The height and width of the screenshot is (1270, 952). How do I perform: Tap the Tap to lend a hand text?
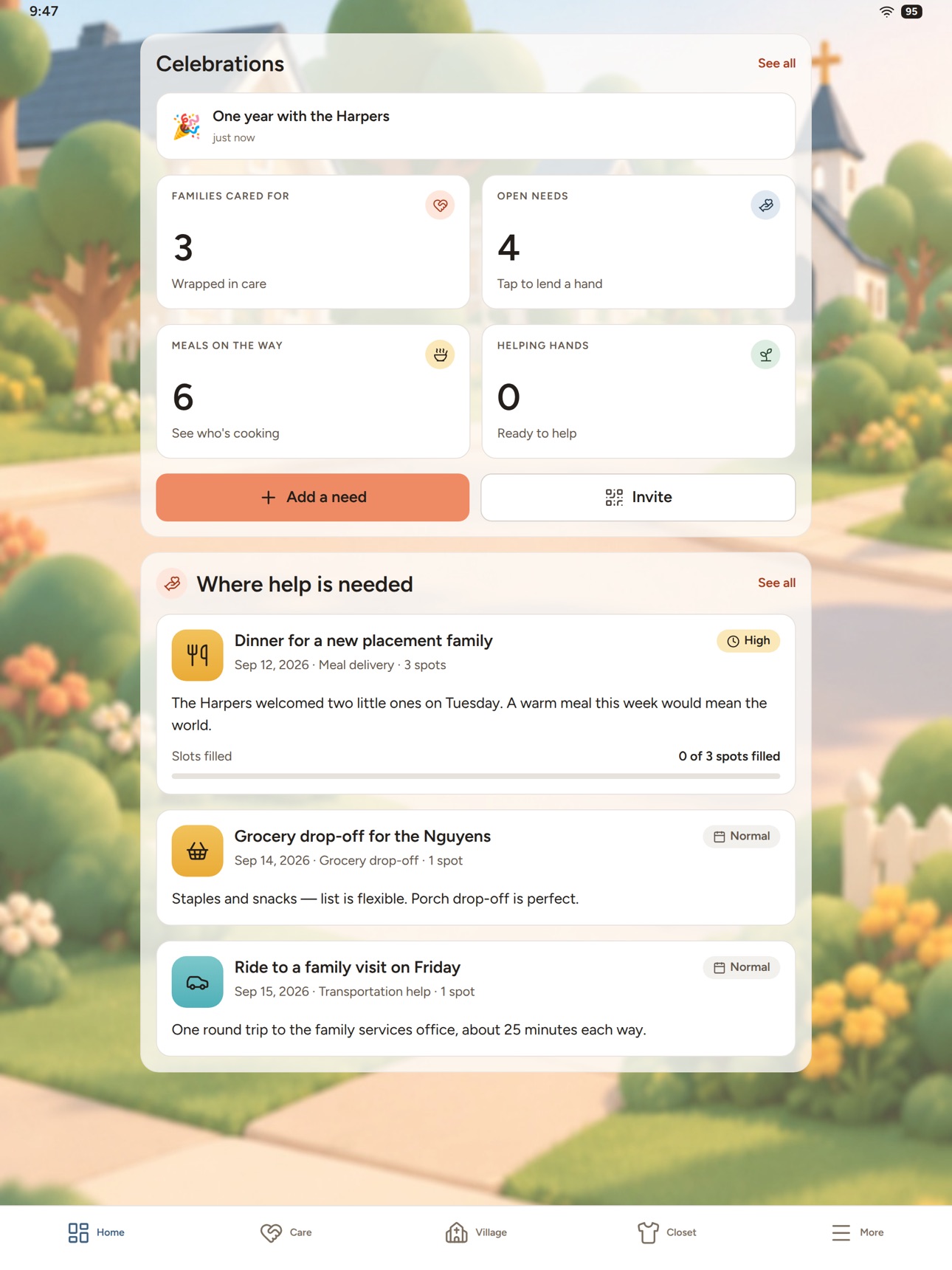coord(550,284)
